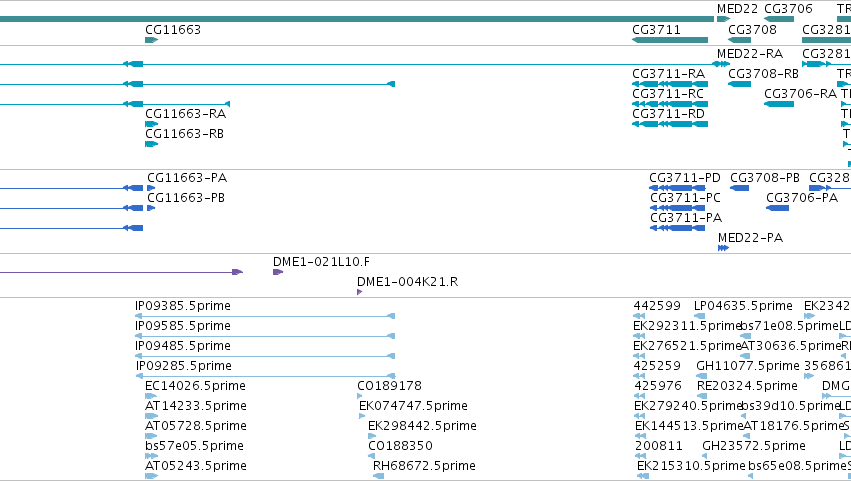
Task: Select the DME1-004K21.R marker
Action: pos(359,292)
